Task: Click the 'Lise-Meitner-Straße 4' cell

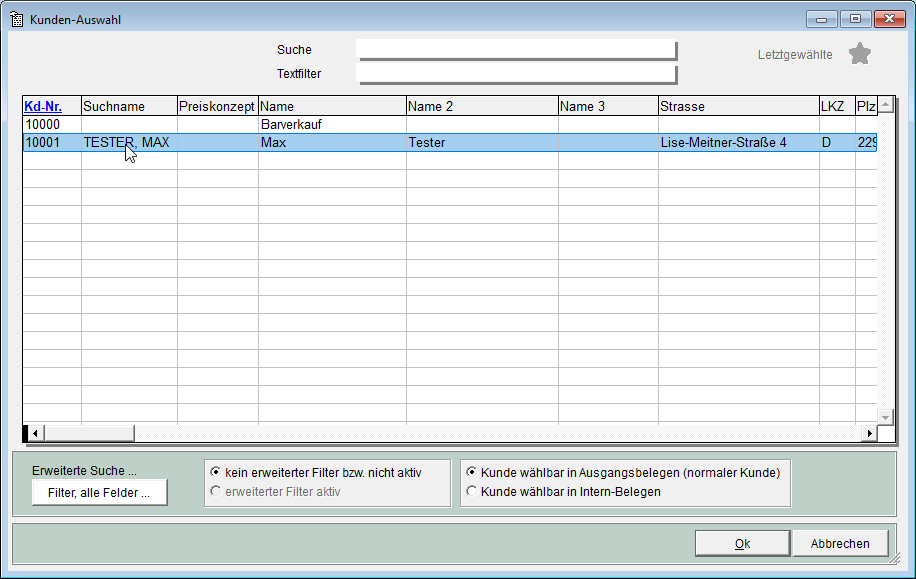Action: [738, 143]
